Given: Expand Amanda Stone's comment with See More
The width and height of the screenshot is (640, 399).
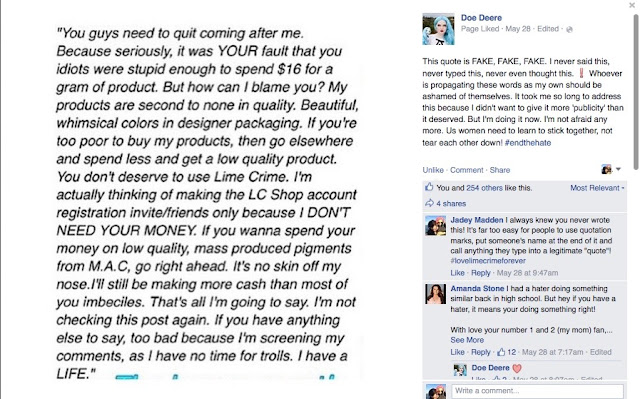Looking at the screenshot, I should point(467,340).
